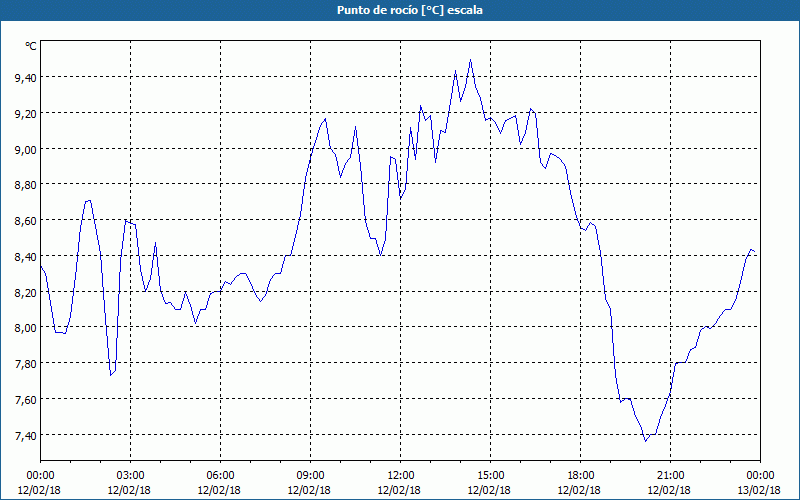Viewport: 800px width, 500px height.
Task: Select the 12:00 time label
Action: [401, 476]
